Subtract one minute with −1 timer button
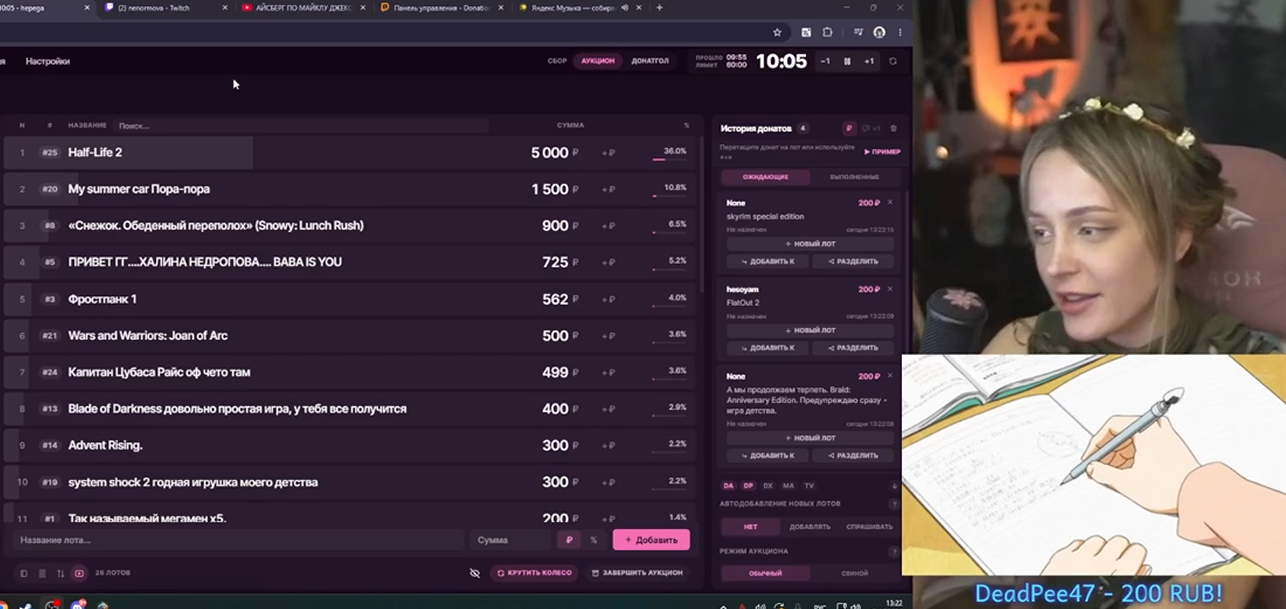Screen dimensions: 1286x609 click(825, 61)
